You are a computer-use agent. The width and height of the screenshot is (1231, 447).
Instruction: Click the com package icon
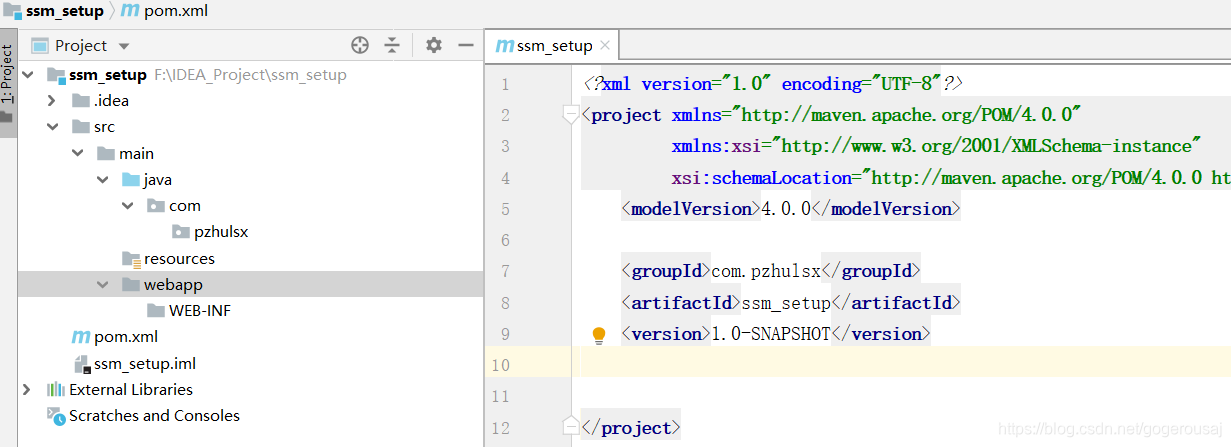coord(155,206)
